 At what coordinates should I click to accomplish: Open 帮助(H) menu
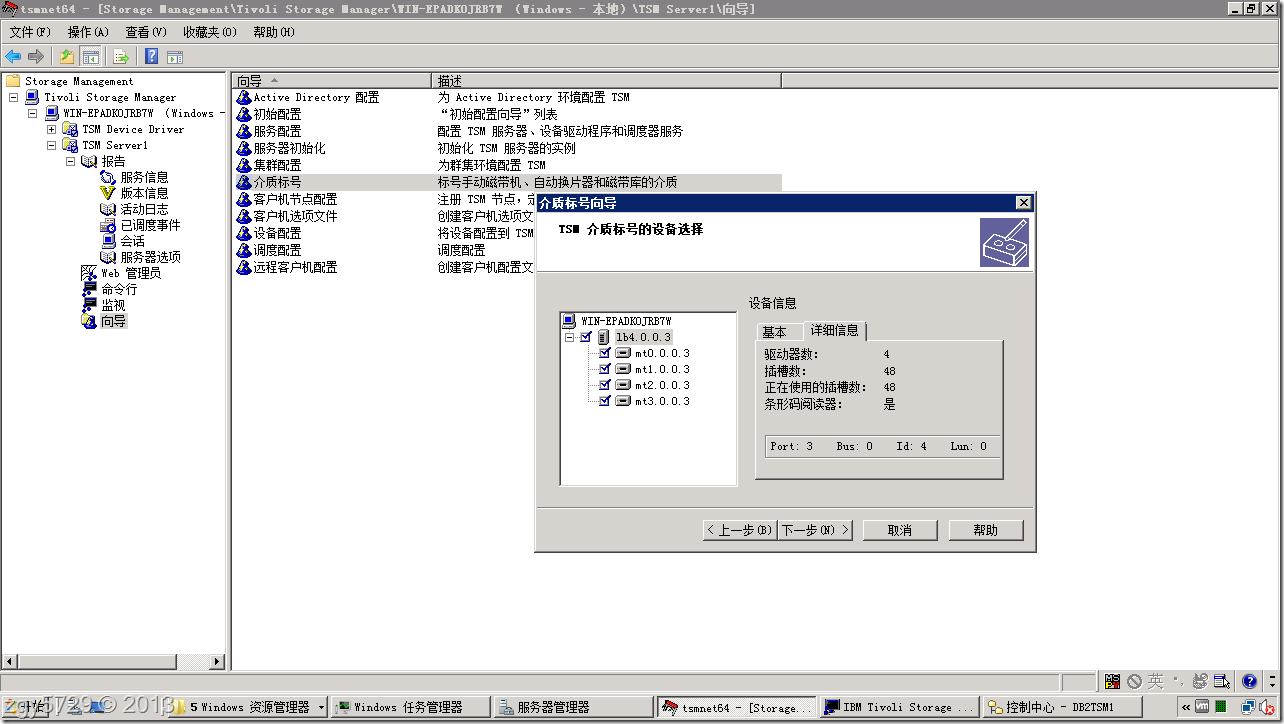coord(274,32)
